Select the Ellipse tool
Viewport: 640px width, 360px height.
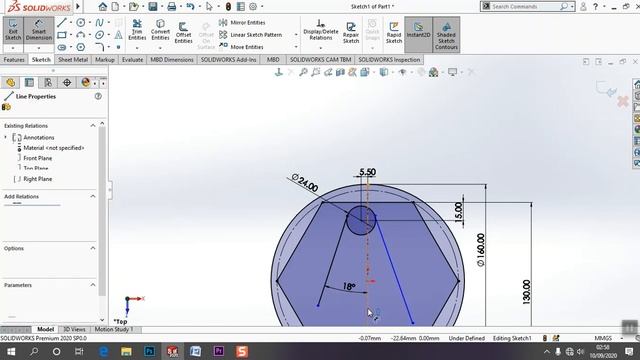[x=100, y=35]
